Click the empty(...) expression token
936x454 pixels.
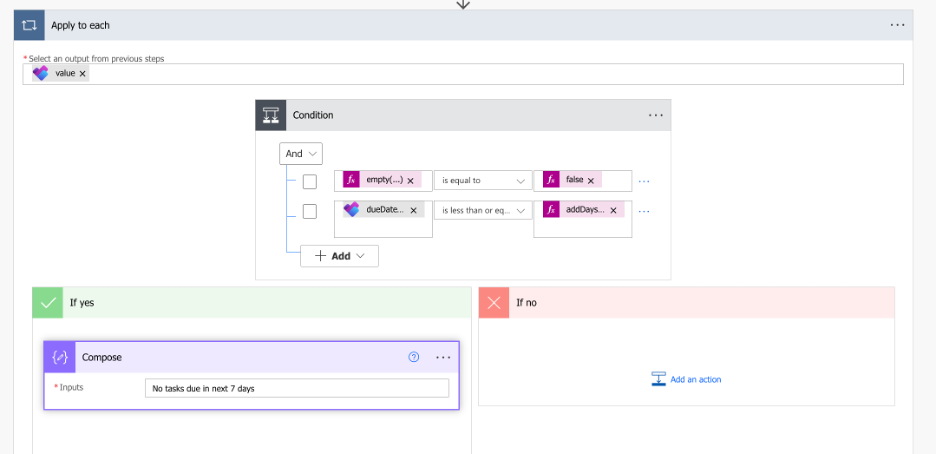[382, 180]
